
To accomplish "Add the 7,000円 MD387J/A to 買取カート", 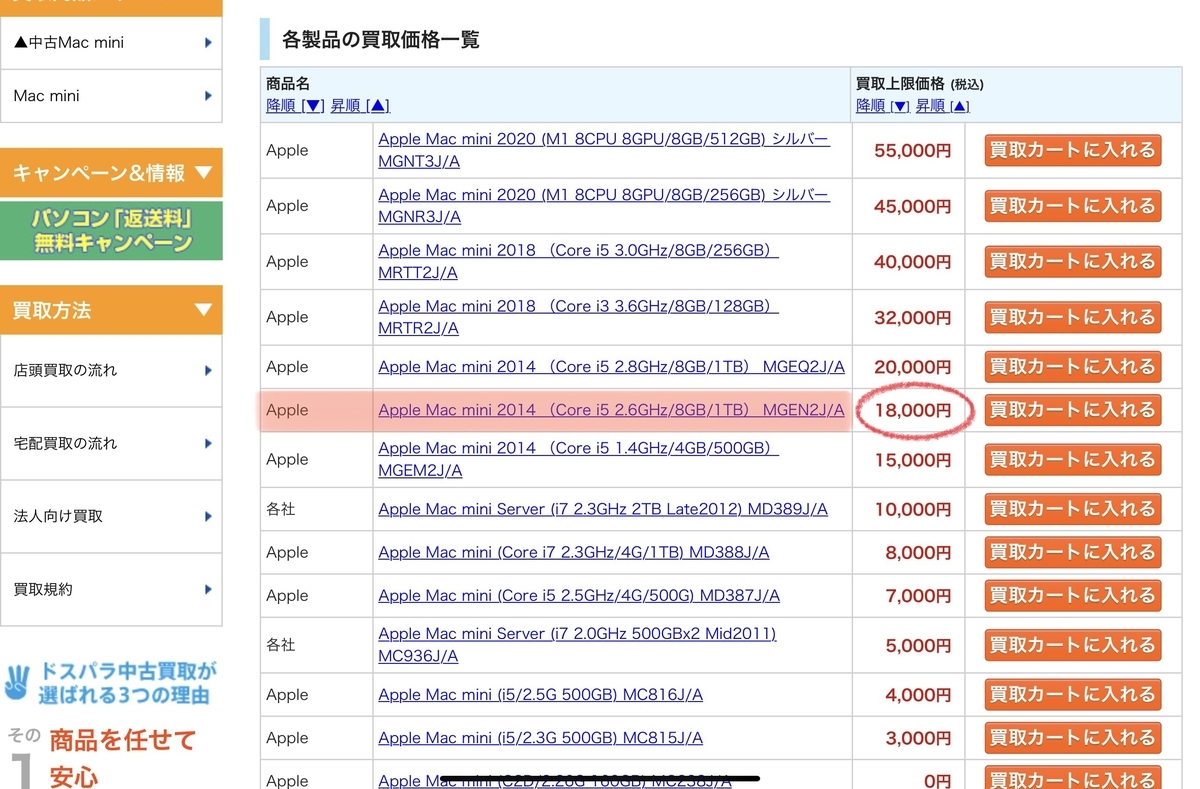I will point(1072,595).
